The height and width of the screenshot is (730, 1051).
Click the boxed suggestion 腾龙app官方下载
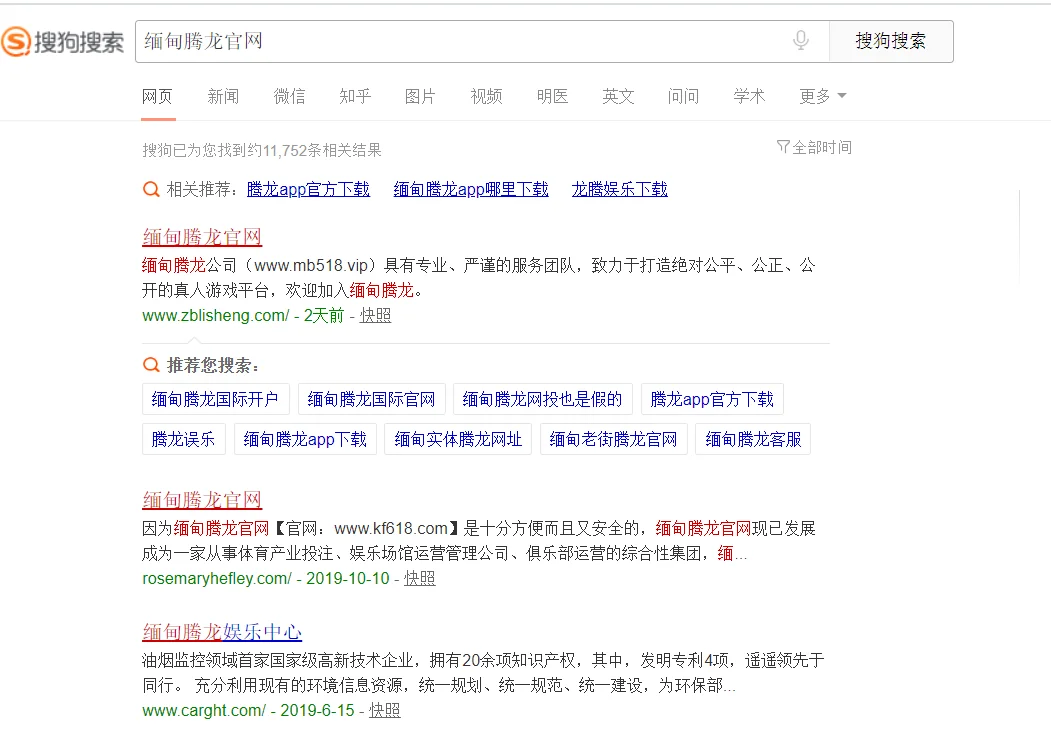pos(713,400)
